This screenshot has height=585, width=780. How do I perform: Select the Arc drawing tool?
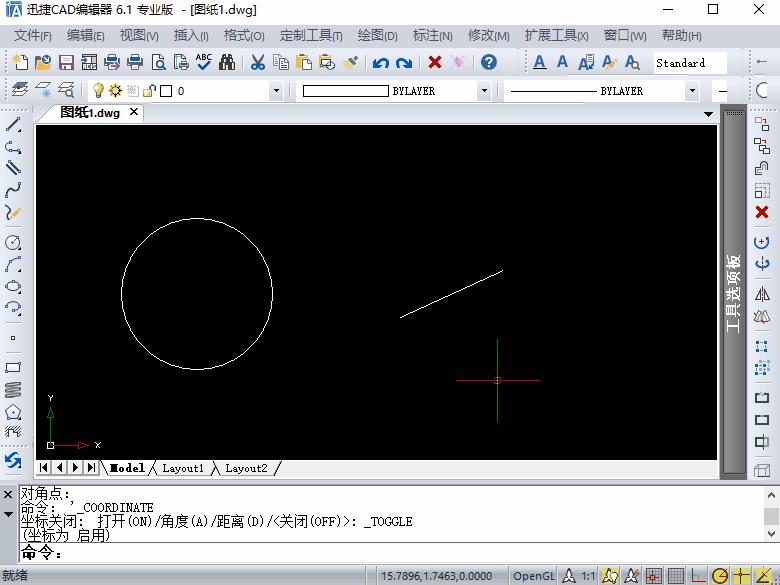click(x=13, y=264)
